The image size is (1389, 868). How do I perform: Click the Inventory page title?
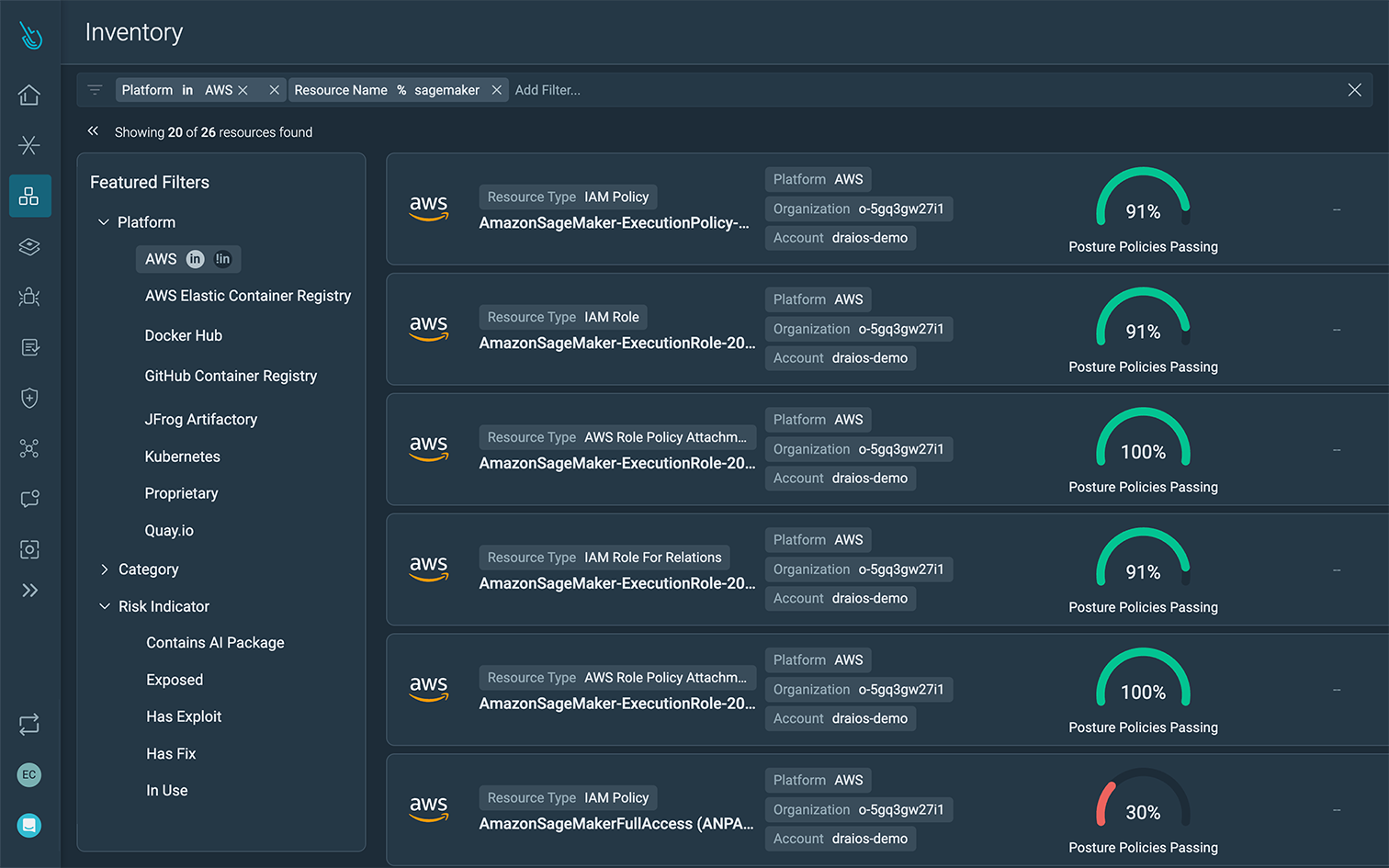[134, 32]
